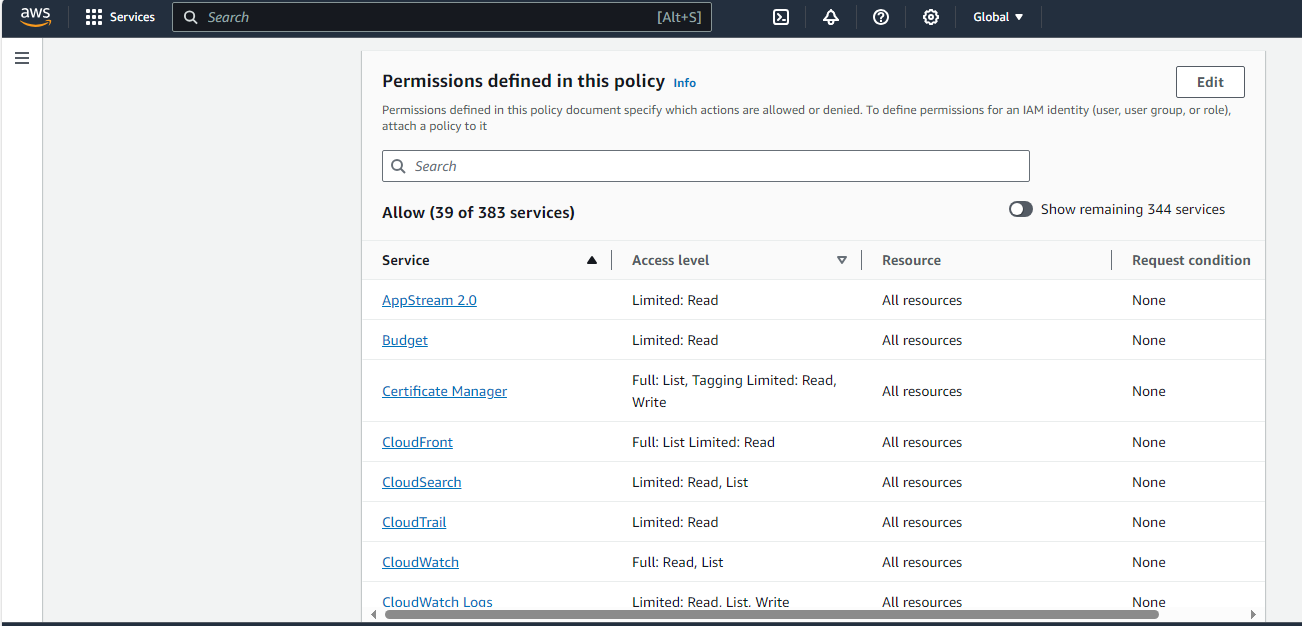1302x626 pixels.
Task: Open the Budget service link
Action: (405, 340)
